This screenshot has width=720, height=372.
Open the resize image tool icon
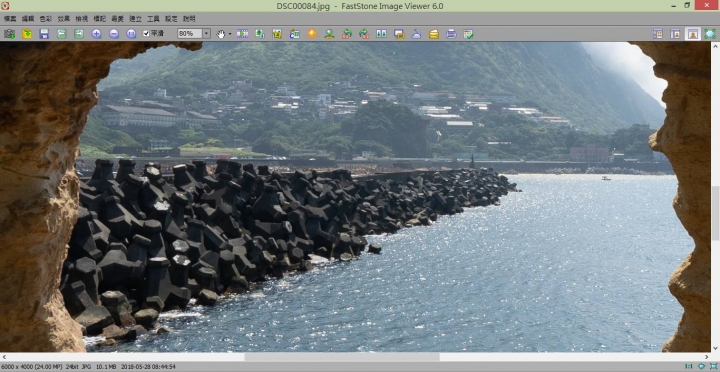tap(260, 34)
